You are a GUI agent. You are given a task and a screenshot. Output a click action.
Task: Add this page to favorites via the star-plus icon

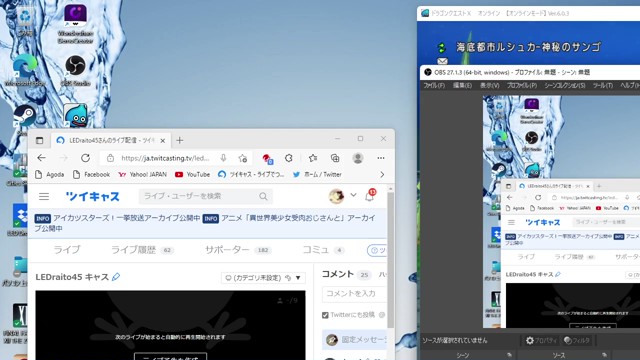pos(243,158)
